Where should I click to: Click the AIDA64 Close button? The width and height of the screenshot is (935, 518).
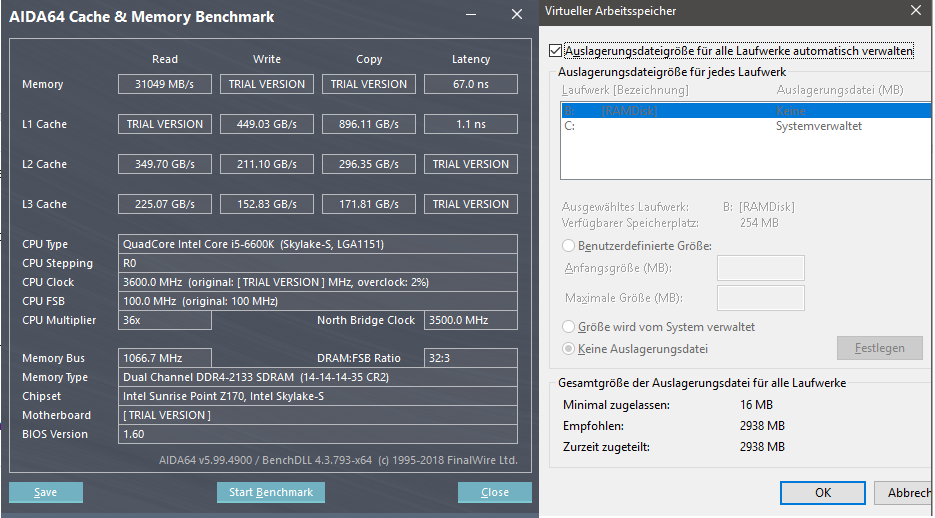click(495, 492)
